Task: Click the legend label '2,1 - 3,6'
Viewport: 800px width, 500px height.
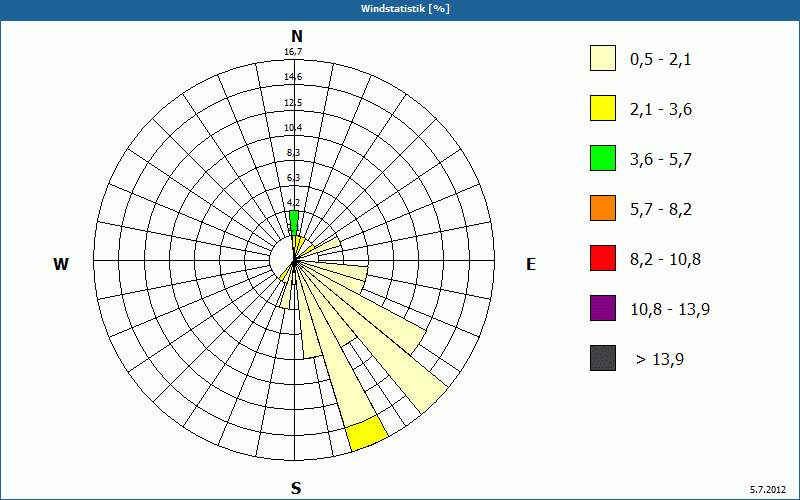Action: click(x=661, y=110)
